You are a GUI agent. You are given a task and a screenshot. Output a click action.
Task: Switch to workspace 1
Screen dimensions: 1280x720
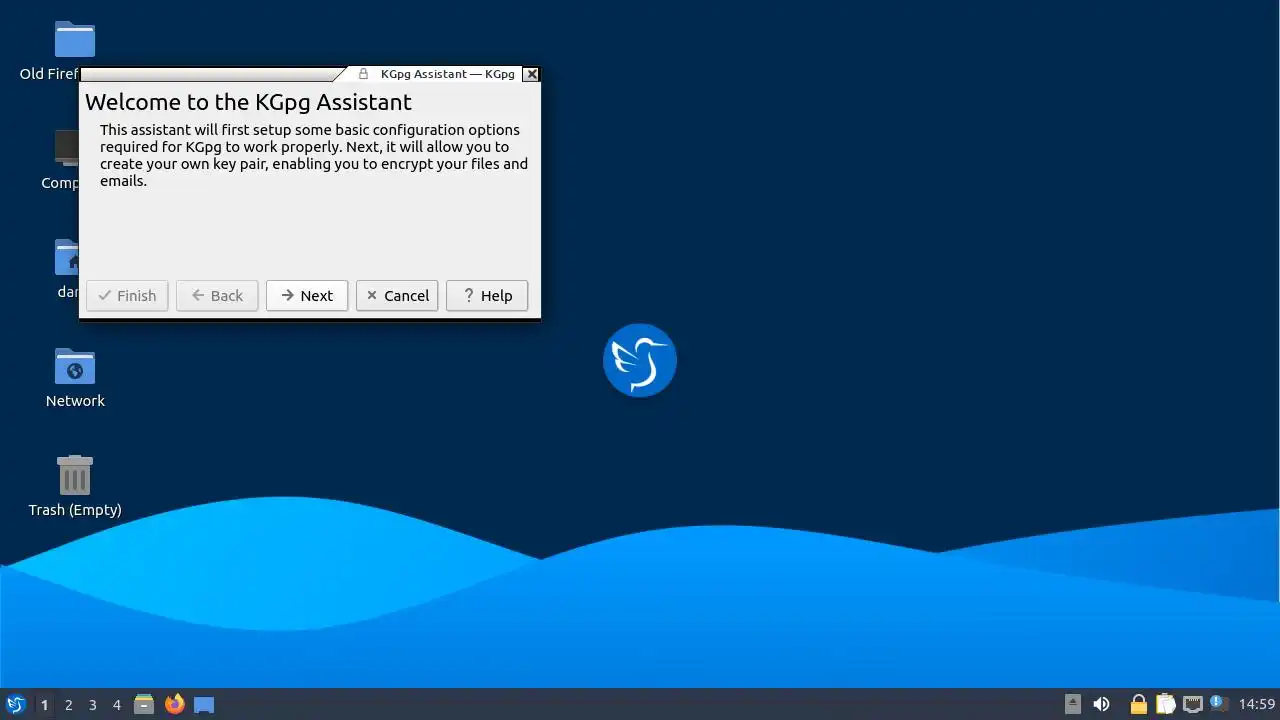coord(44,705)
